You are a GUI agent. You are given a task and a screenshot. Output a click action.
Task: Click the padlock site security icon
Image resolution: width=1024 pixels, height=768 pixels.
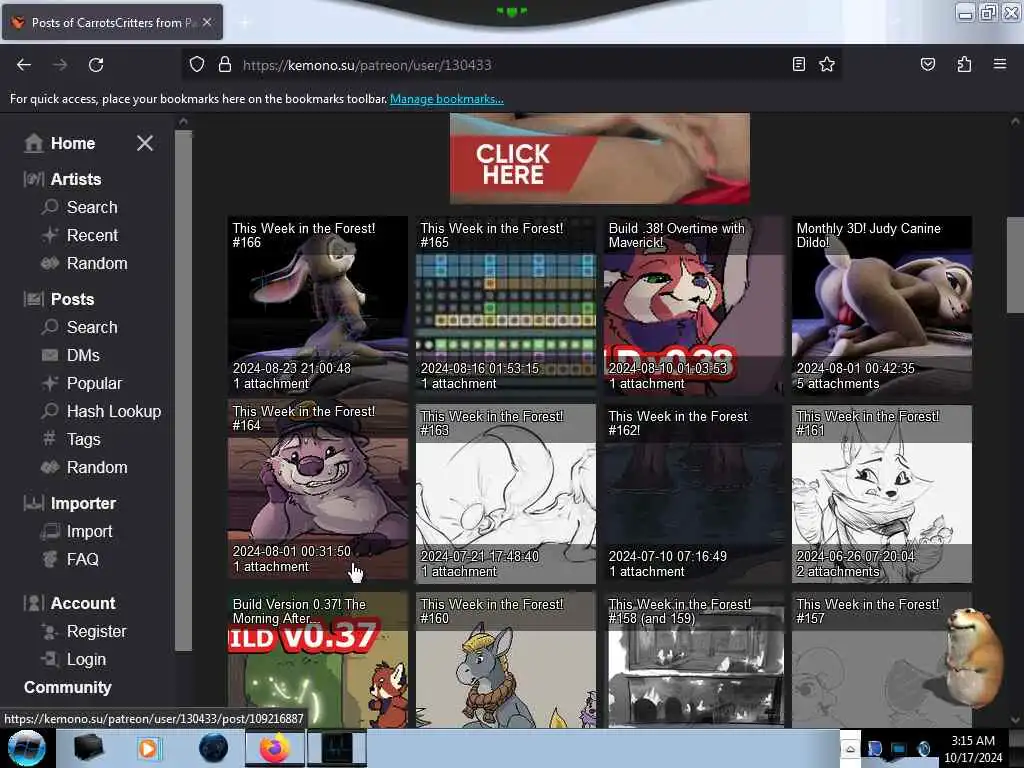225,65
